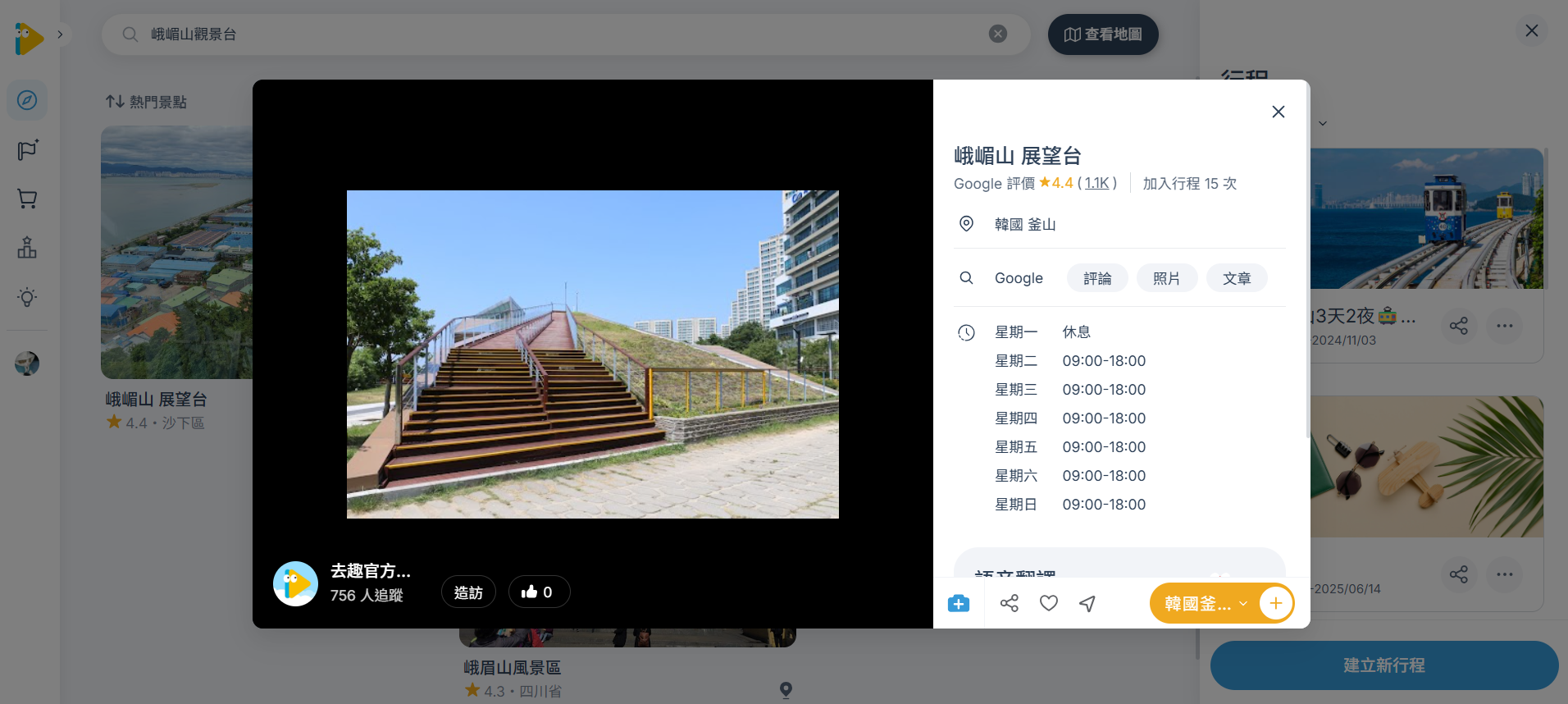Select the 評論 chip

[1097, 278]
